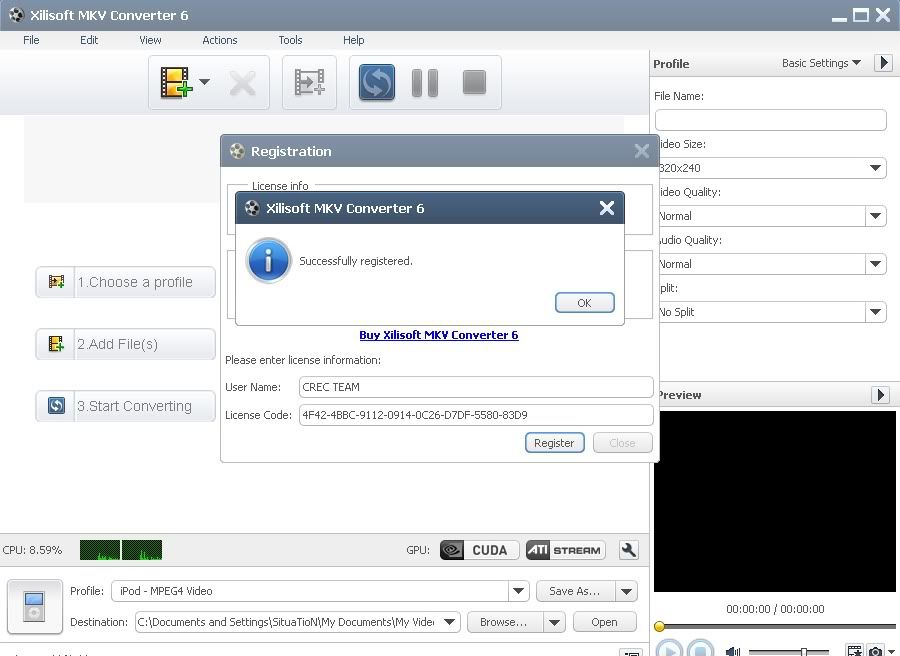
Task: Click the camera snapshot icon under Preview
Action: pos(875,651)
